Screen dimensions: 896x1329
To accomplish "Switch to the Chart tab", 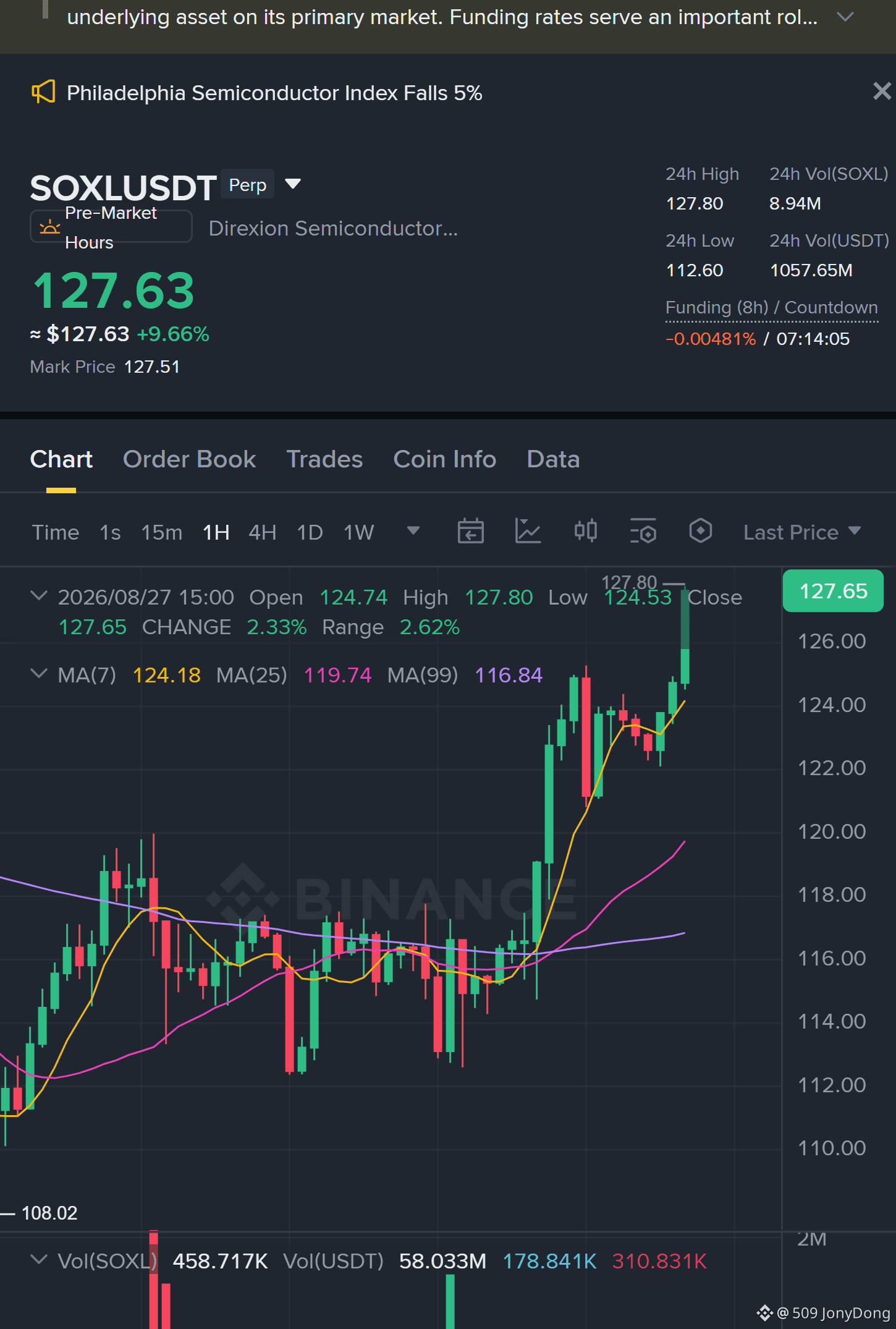I will coord(61,459).
